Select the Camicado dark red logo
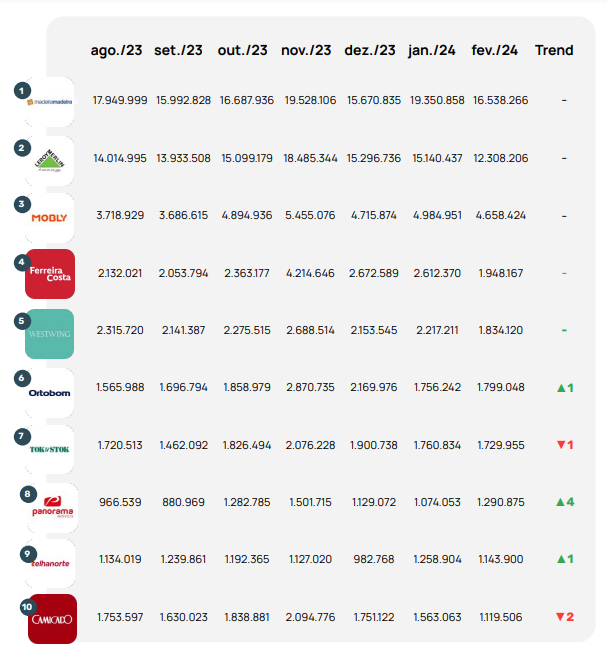Screen dimensions: 607x662 coord(50,619)
